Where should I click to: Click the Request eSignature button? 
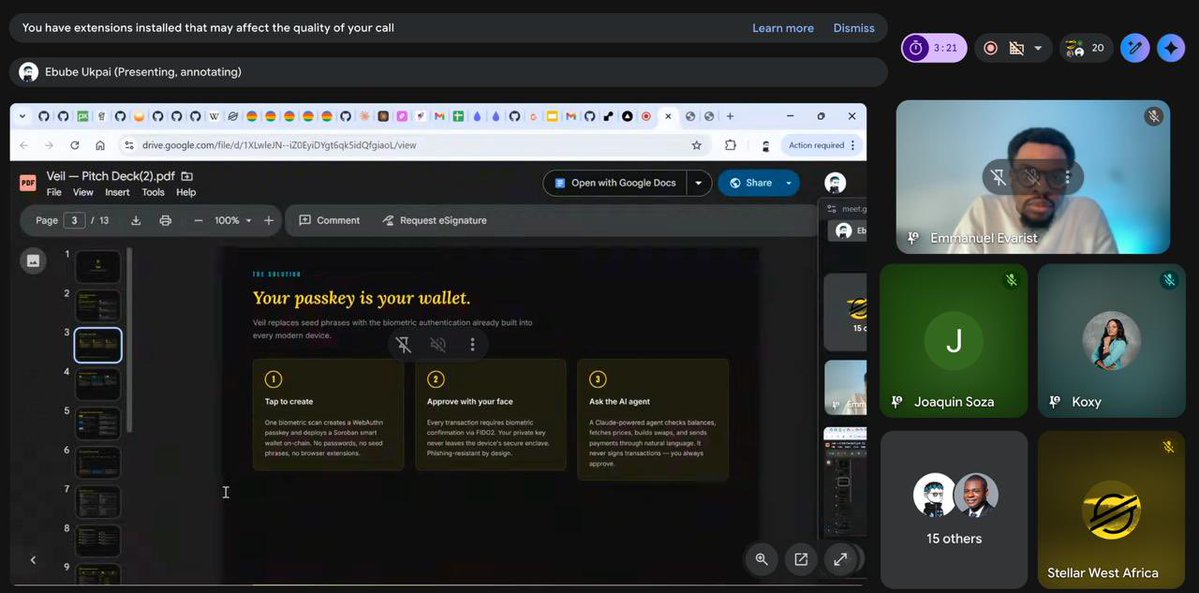(434, 220)
